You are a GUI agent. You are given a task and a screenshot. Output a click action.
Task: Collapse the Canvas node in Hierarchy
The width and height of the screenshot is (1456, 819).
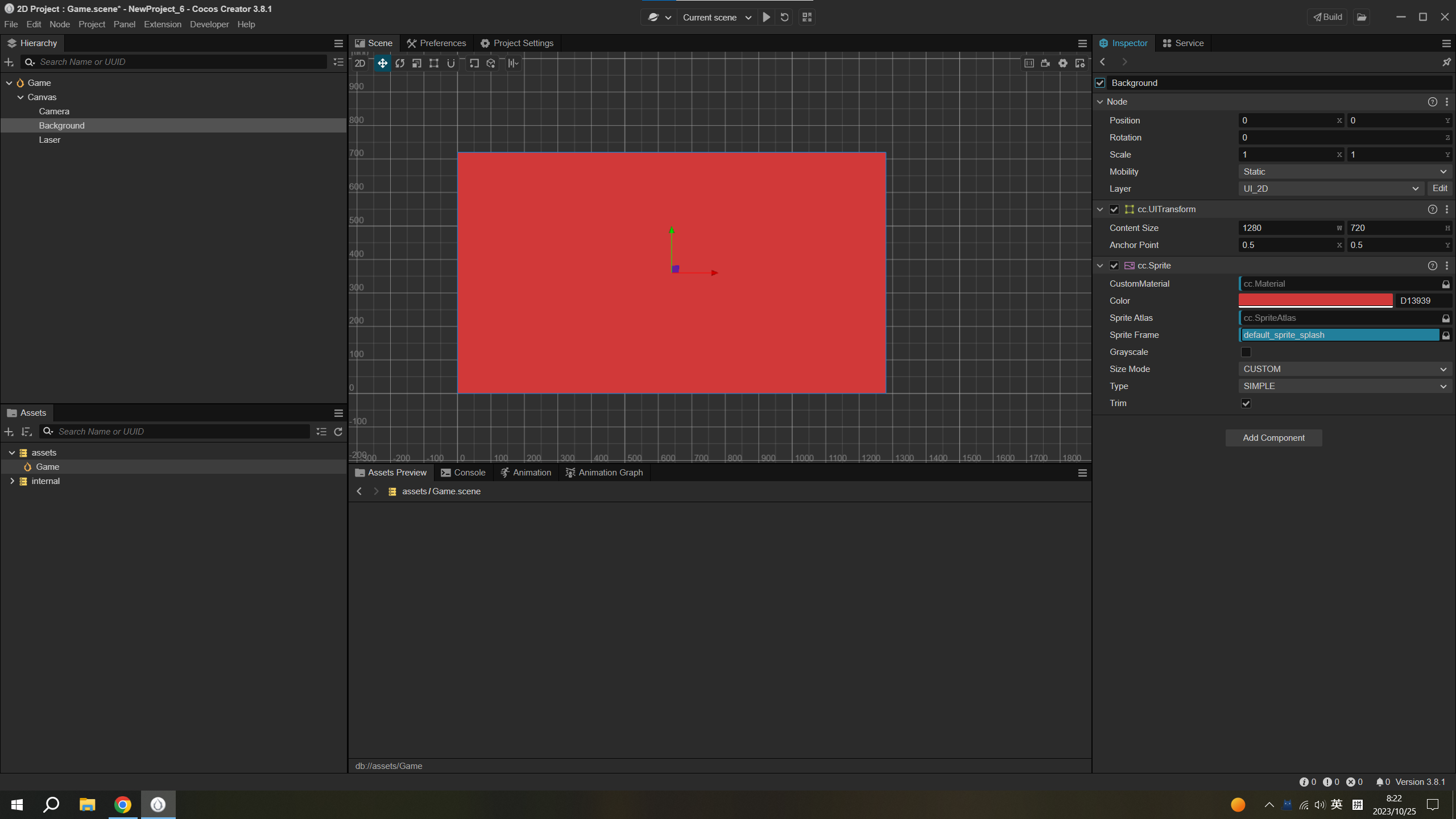[x=20, y=97]
